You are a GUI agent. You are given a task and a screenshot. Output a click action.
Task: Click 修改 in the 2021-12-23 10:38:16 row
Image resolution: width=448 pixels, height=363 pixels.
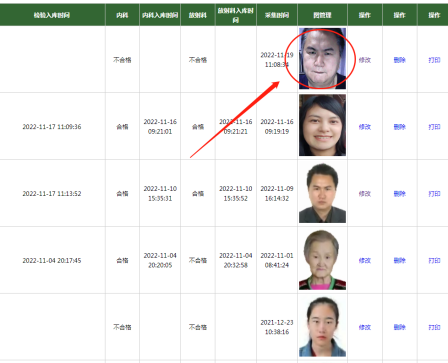[x=365, y=327]
